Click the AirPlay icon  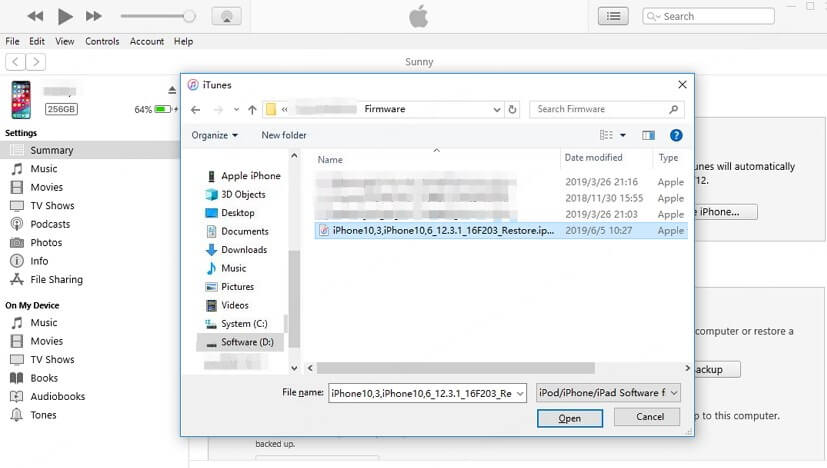point(226,16)
